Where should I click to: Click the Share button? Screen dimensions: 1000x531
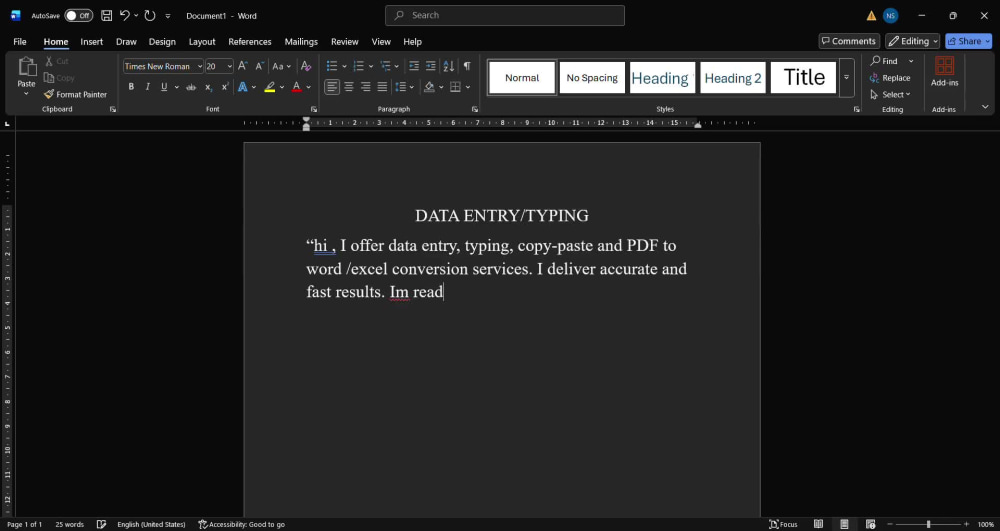pyautogui.click(x=968, y=41)
